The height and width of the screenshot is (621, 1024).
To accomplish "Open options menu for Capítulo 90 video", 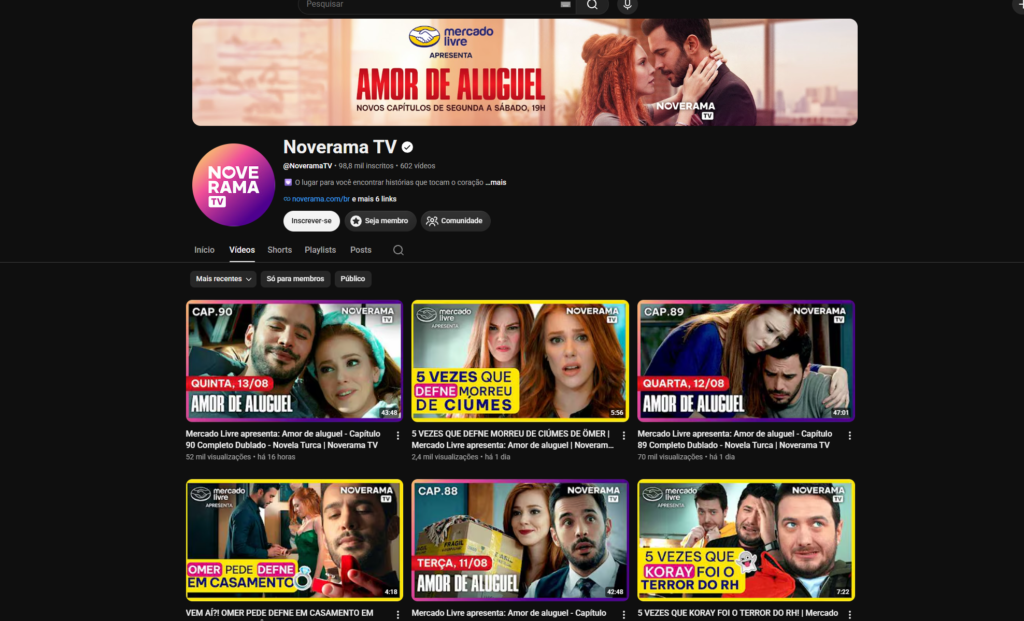I will 398,436.
